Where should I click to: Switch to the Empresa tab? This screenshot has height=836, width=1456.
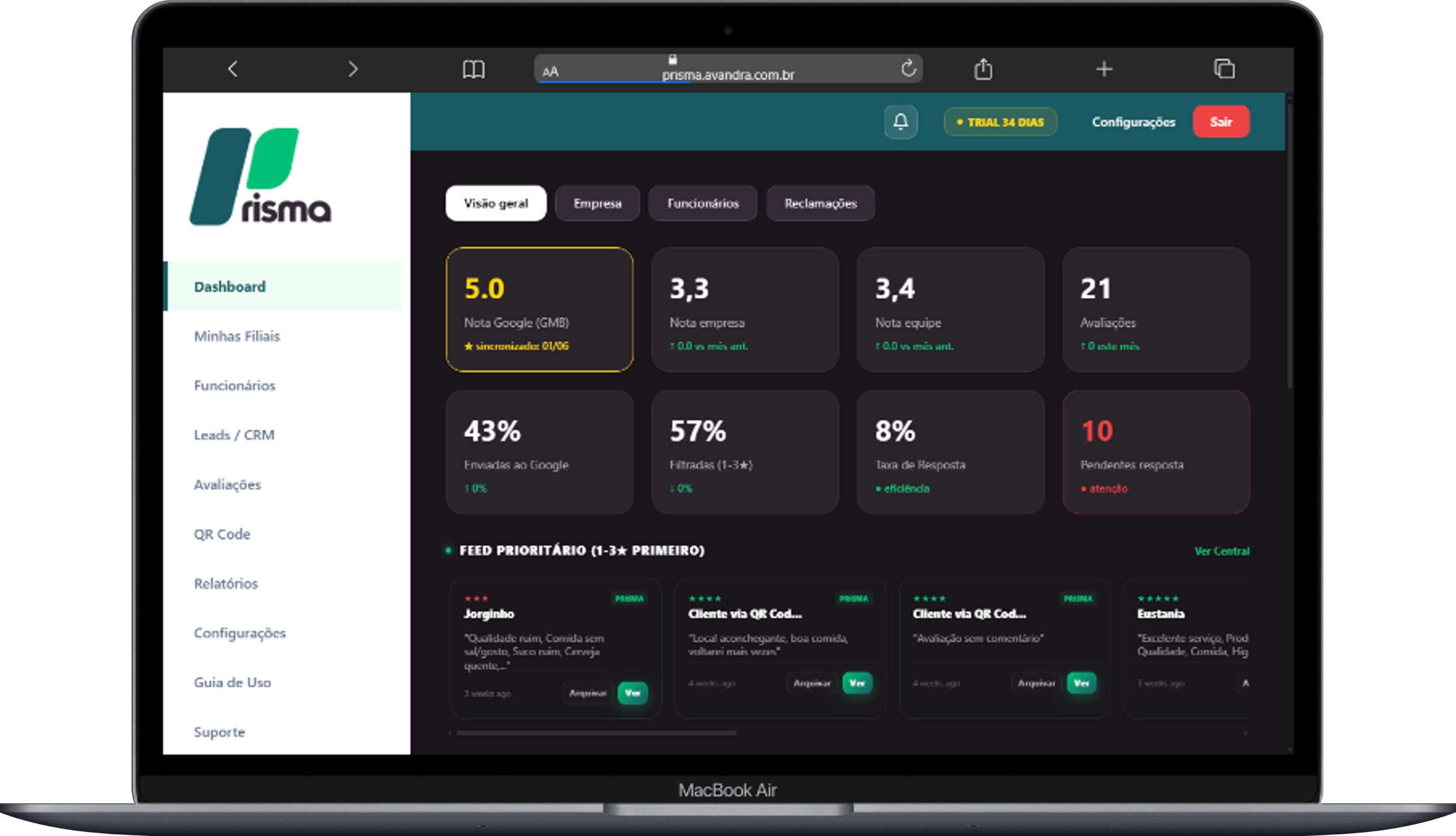pos(598,203)
